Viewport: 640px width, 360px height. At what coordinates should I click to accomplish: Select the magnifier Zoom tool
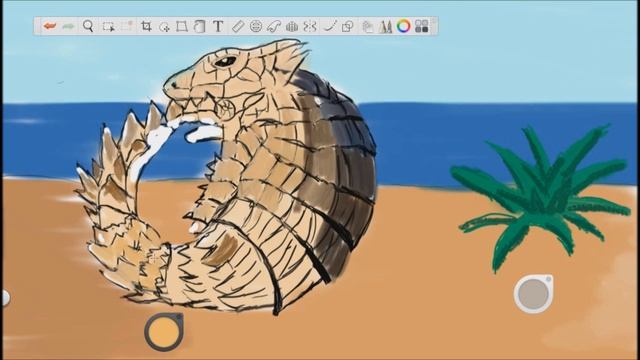coord(88,26)
